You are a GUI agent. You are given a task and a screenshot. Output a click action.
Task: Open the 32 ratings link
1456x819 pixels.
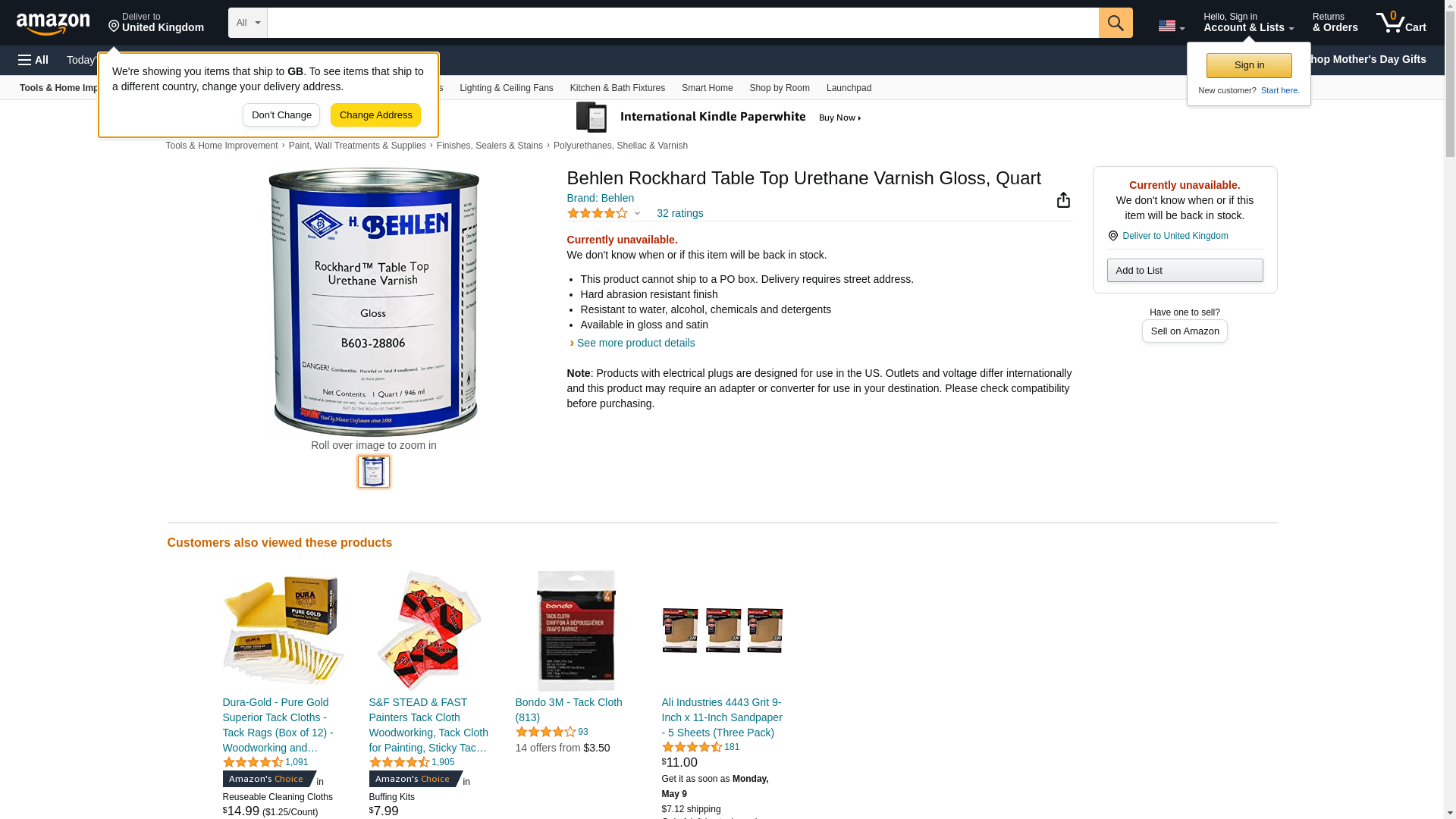679,213
